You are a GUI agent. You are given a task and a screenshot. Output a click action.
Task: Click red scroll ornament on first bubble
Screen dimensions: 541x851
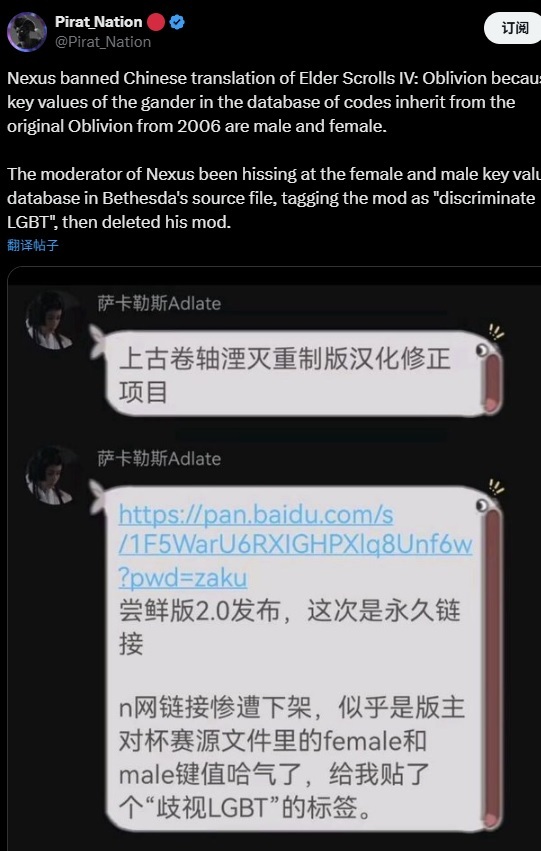pos(493,380)
